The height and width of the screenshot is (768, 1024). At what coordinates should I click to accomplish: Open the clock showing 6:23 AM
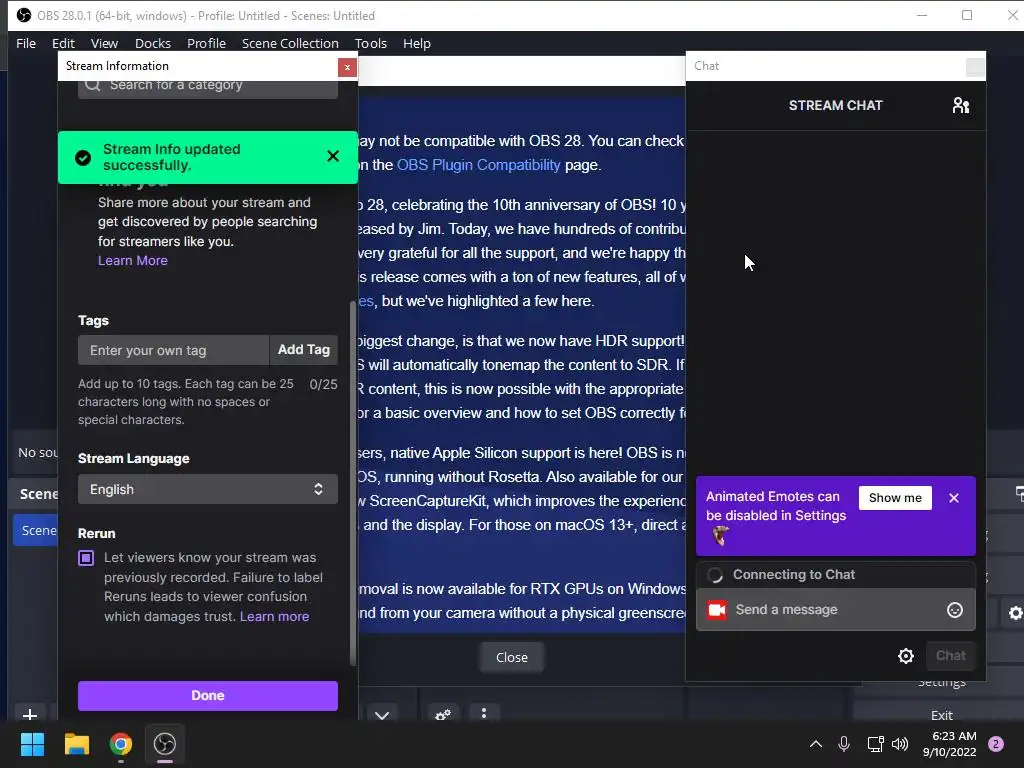[950, 744]
